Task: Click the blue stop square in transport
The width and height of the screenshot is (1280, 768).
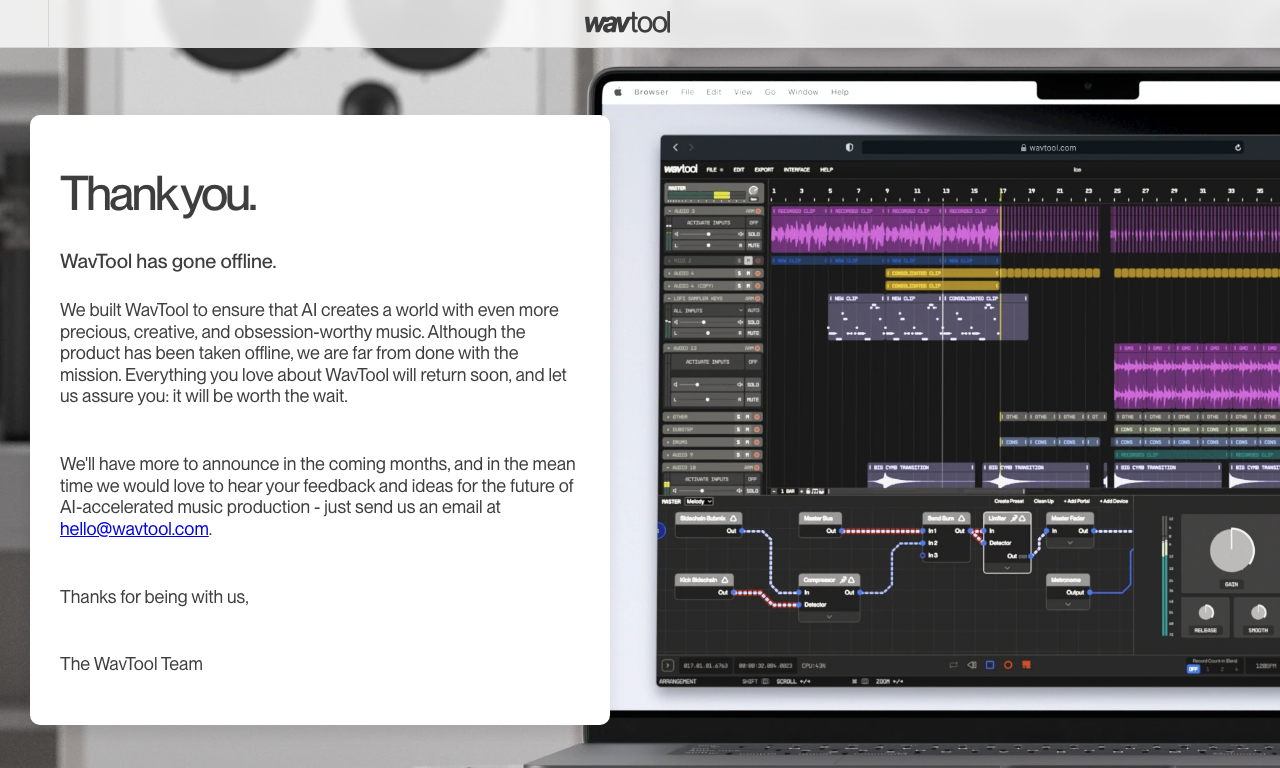Action: click(x=990, y=665)
